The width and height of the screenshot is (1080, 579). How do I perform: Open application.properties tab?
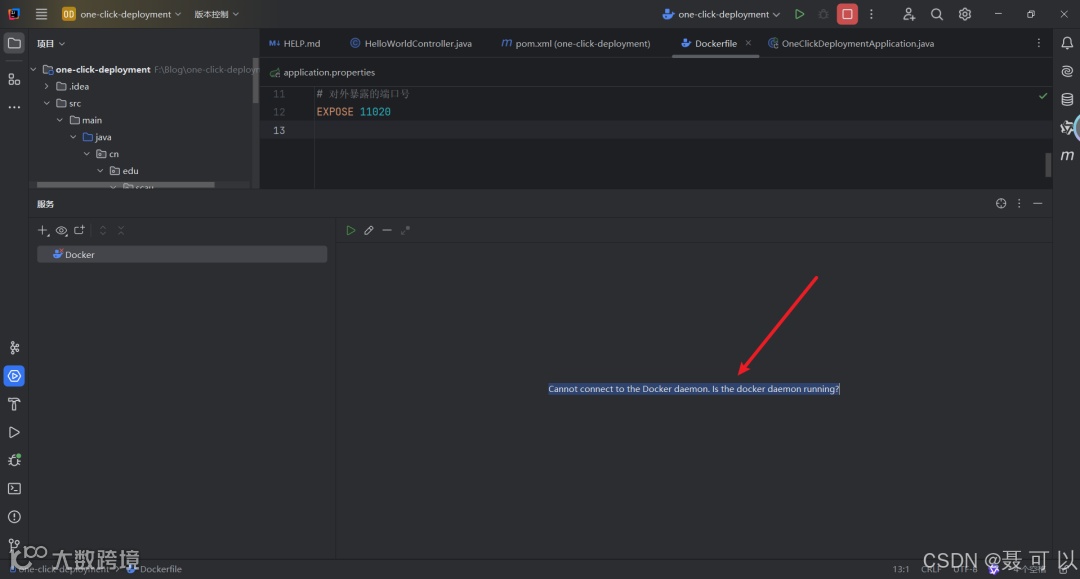tap(322, 72)
